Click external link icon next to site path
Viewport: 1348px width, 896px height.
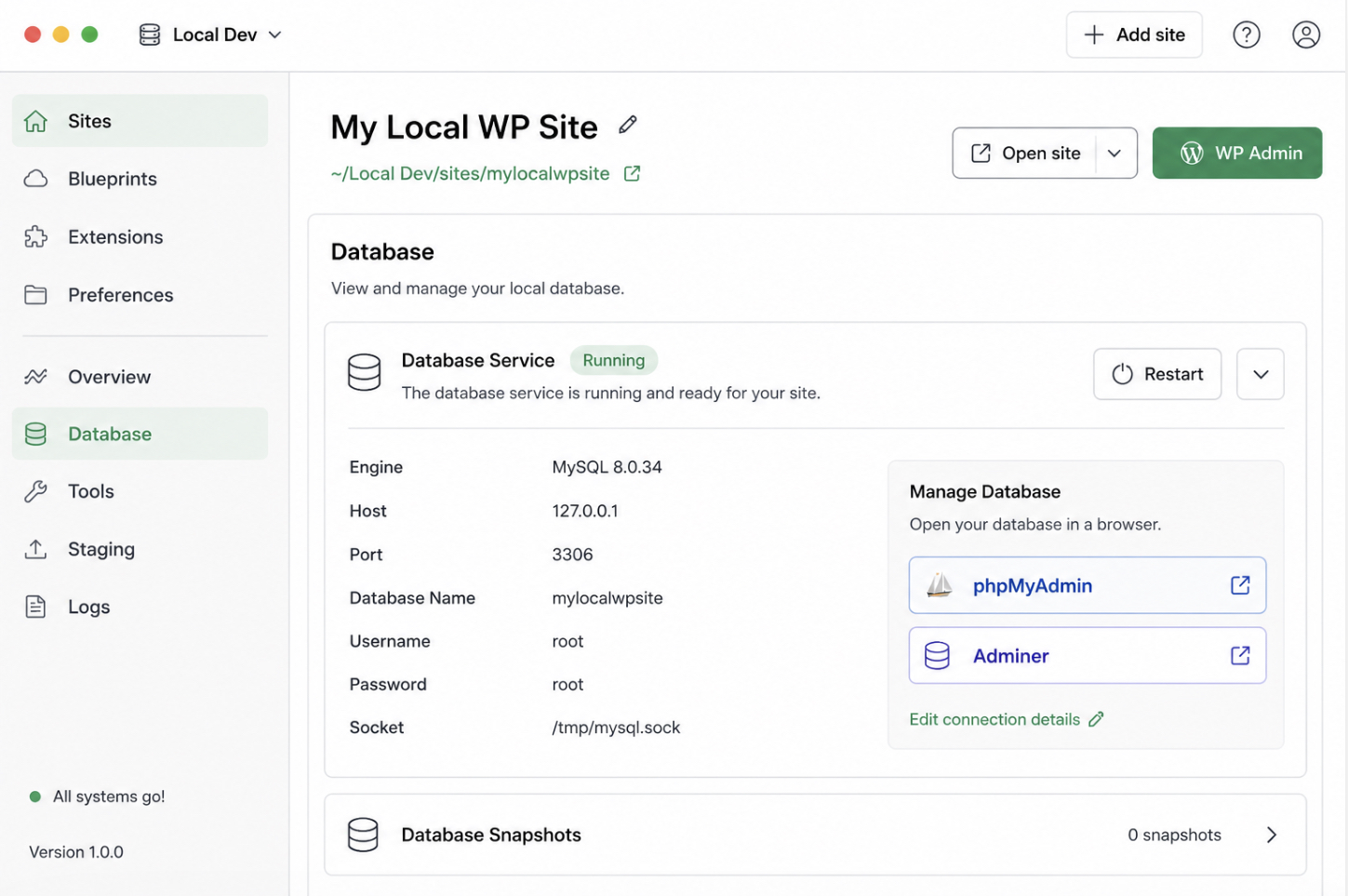[632, 174]
